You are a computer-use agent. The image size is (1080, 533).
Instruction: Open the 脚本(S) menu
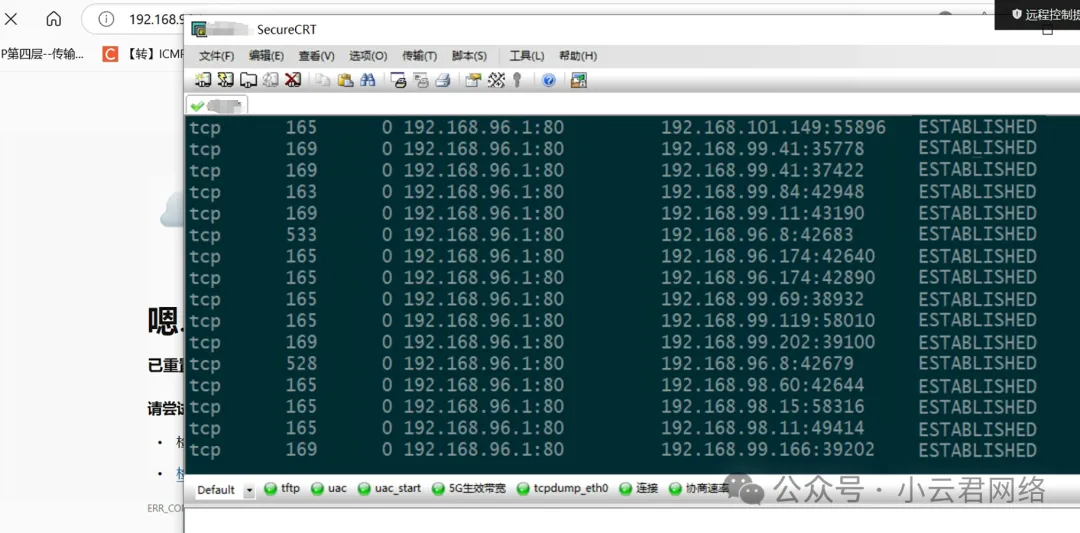tap(469, 56)
